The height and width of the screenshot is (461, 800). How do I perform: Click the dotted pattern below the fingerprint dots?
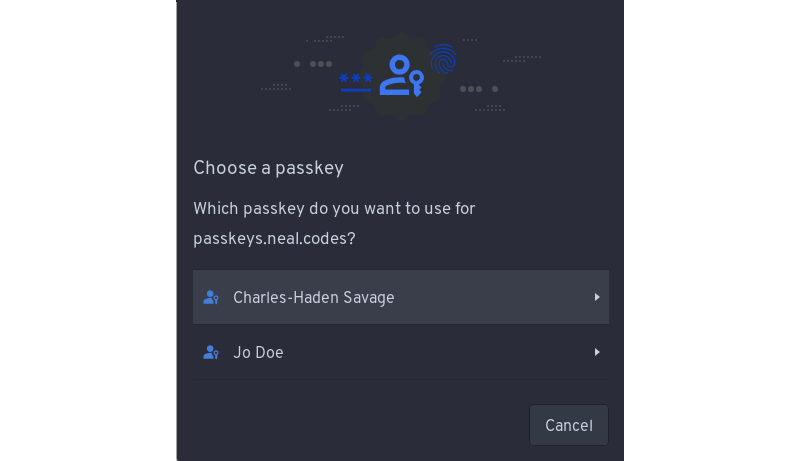coord(490,108)
